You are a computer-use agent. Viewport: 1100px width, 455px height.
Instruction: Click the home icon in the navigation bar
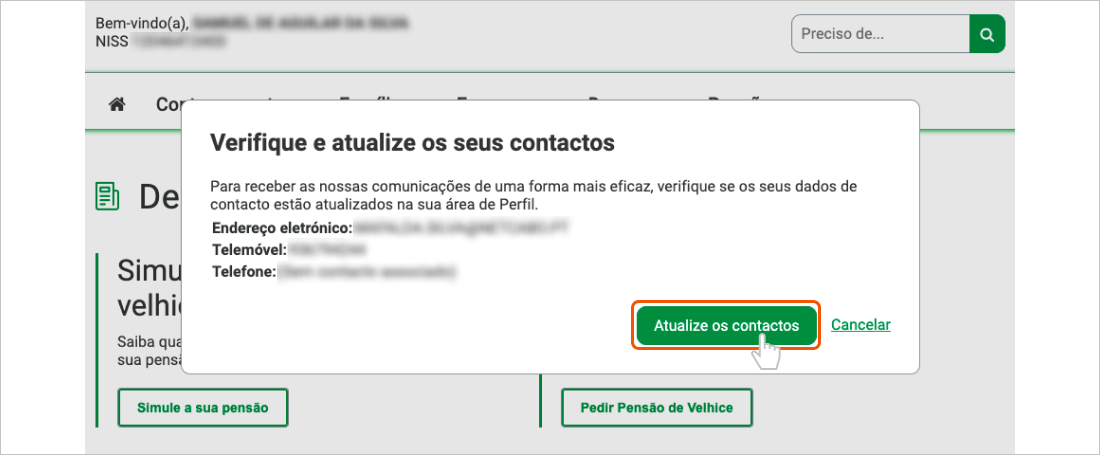click(x=118, y=104)
